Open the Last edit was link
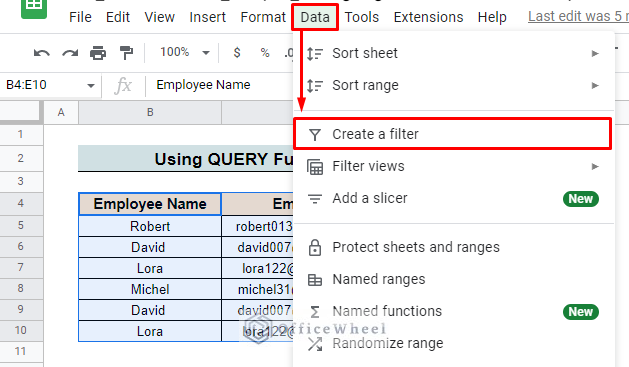The height and width of the screenshot is (367, 629). [578, 16]
